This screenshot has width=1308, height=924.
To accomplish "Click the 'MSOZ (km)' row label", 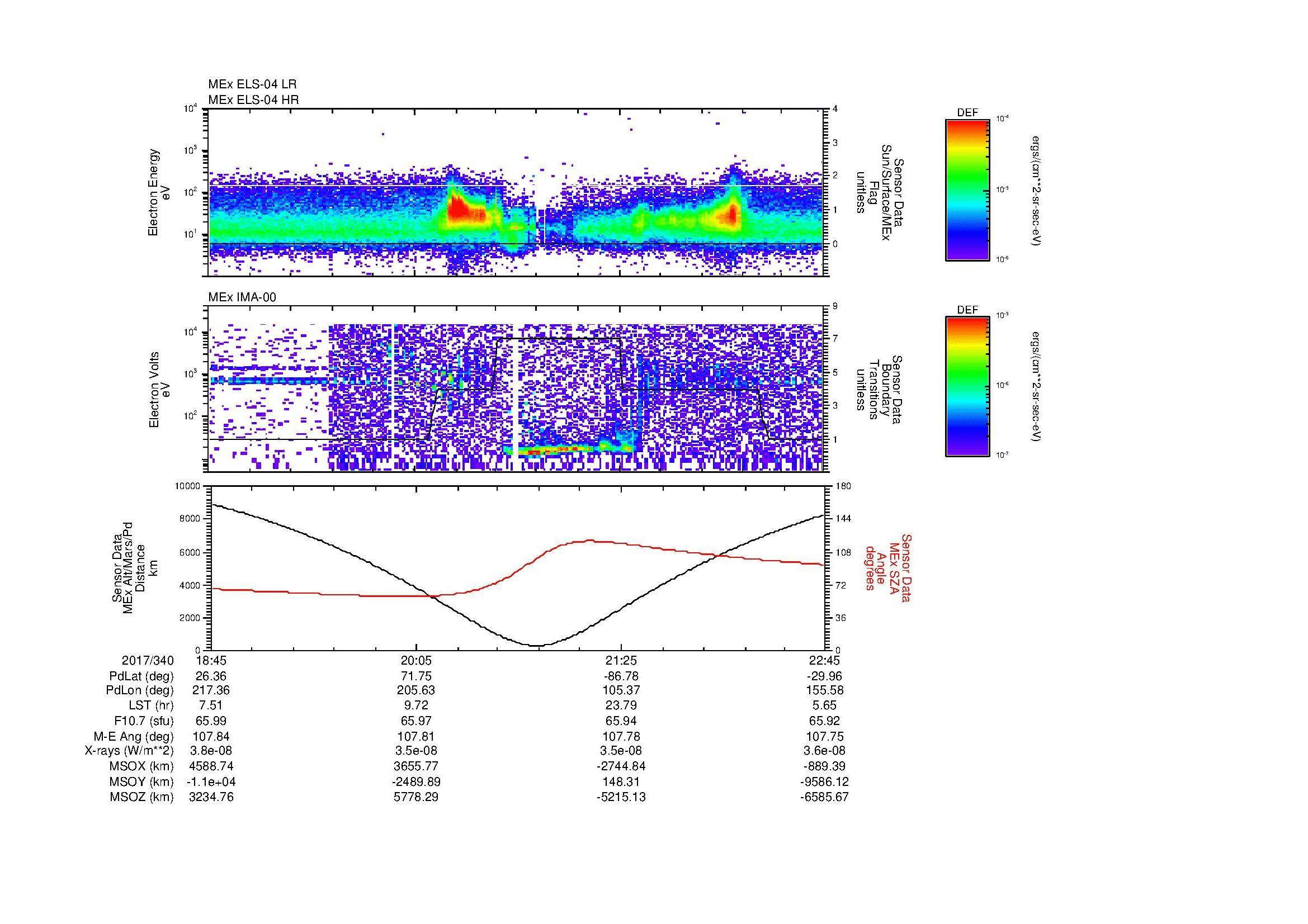I will click(x=141, y=797).
